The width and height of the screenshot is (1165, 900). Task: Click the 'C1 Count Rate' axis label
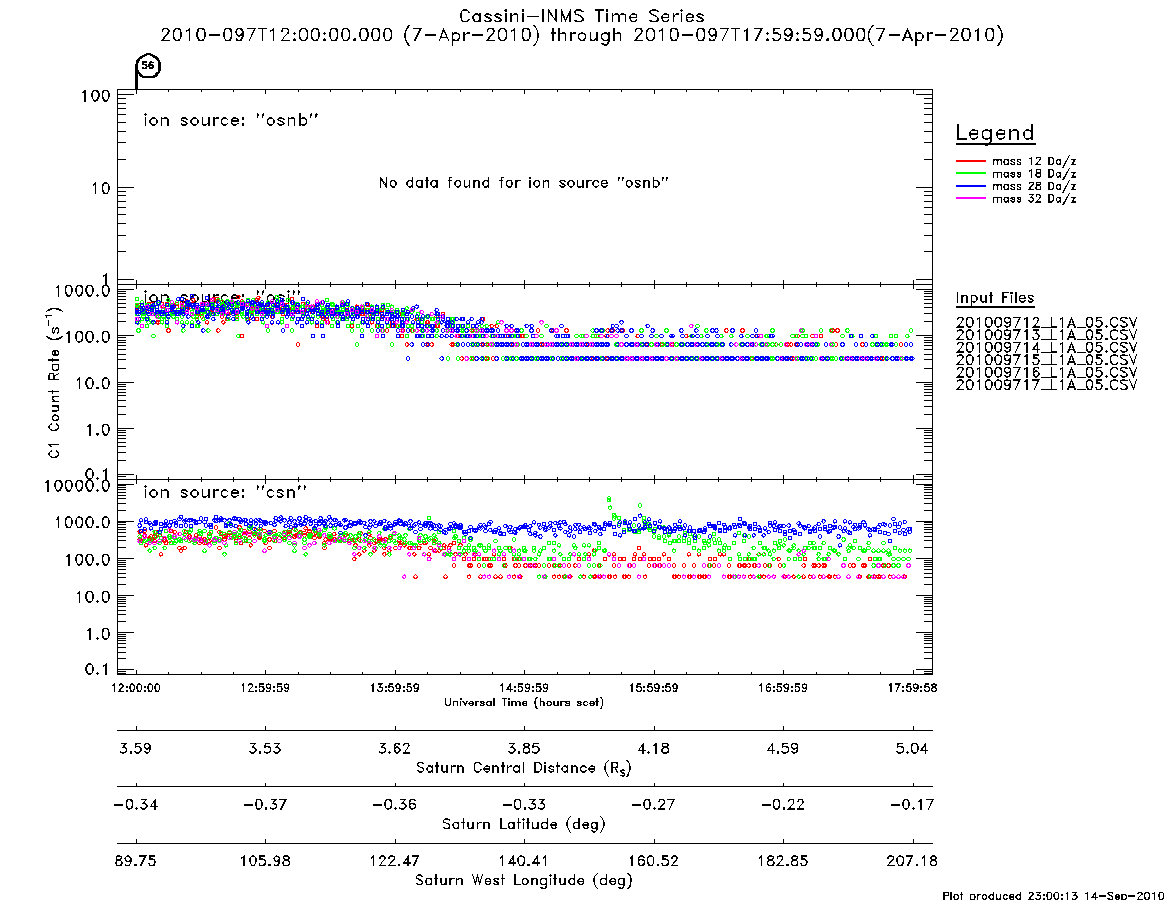[55, 382]
